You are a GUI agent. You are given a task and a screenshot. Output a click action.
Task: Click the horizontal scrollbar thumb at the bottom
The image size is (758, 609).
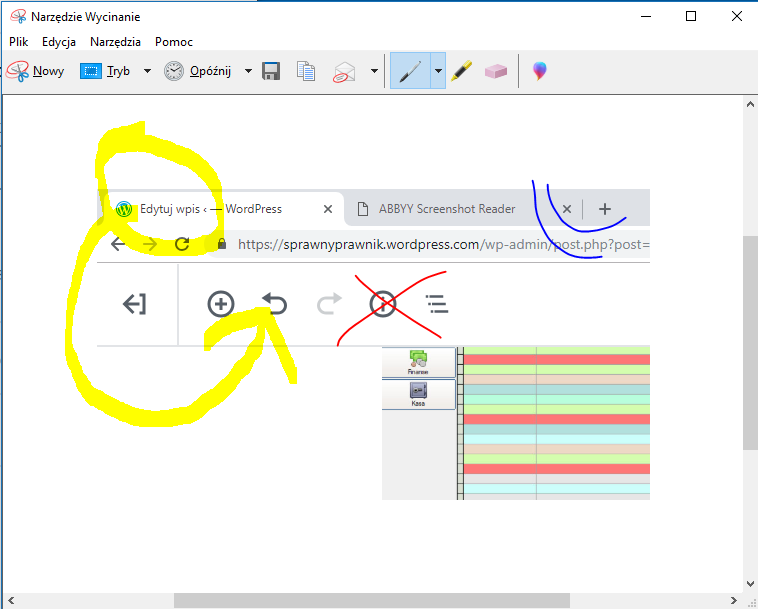(371, 600)
